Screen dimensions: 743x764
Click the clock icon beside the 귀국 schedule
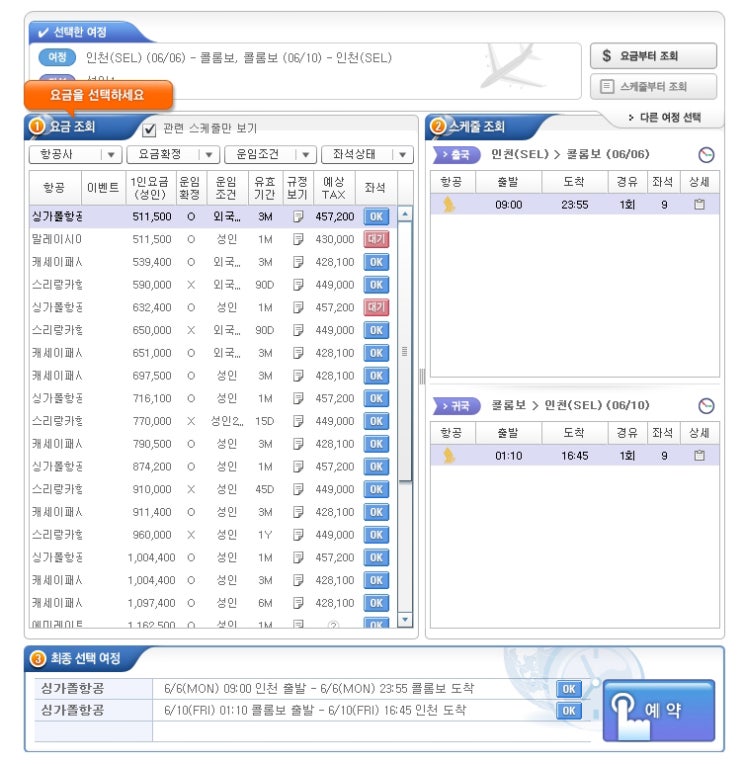[x=706, y=406]
